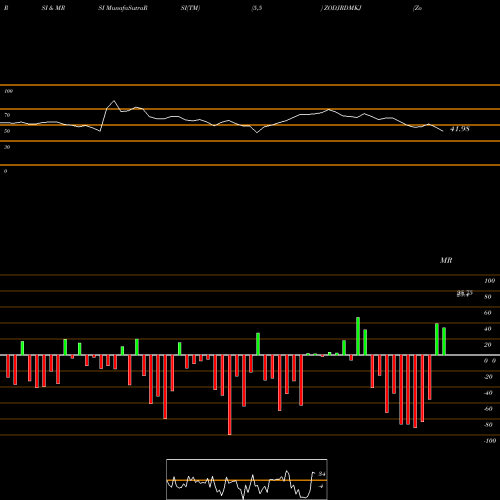
Task: Open the mini indicator chart thumbnail
Action: click(x=247, y=479)
